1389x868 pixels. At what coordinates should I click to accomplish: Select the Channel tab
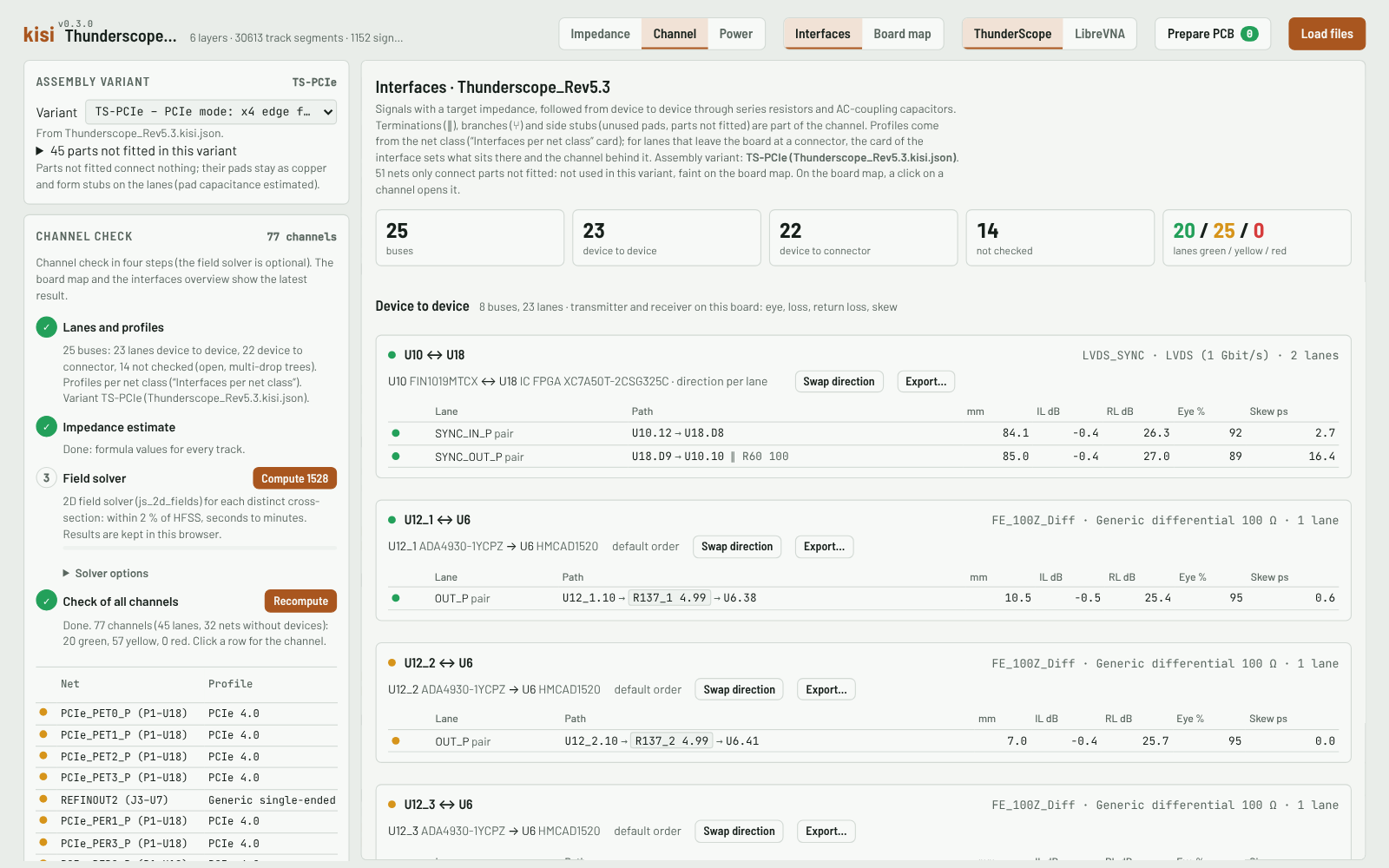tap(675, 34)
